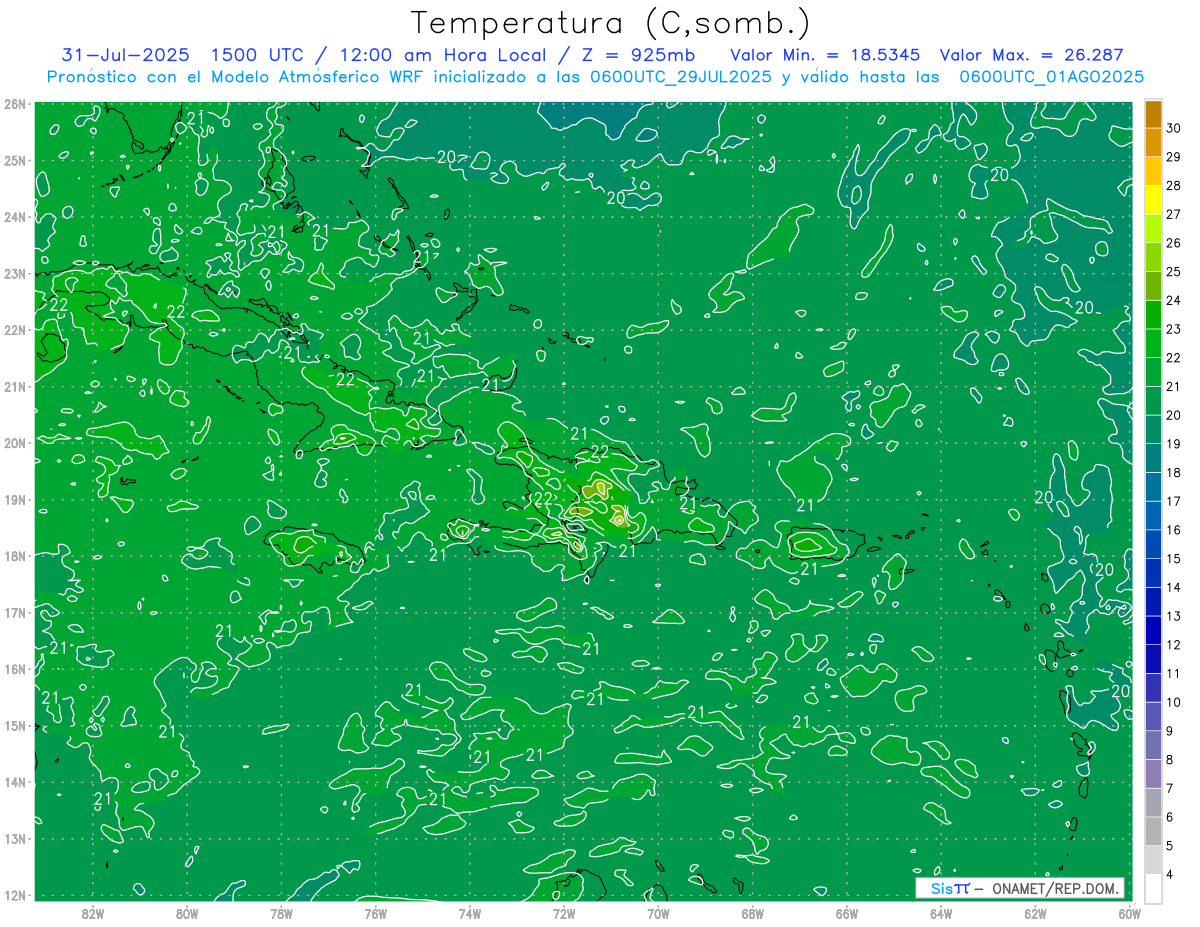Click the pressure level 'Z = 925mb'
The width and height of the screenshot is (1200, 927).
tap(638, 56)
